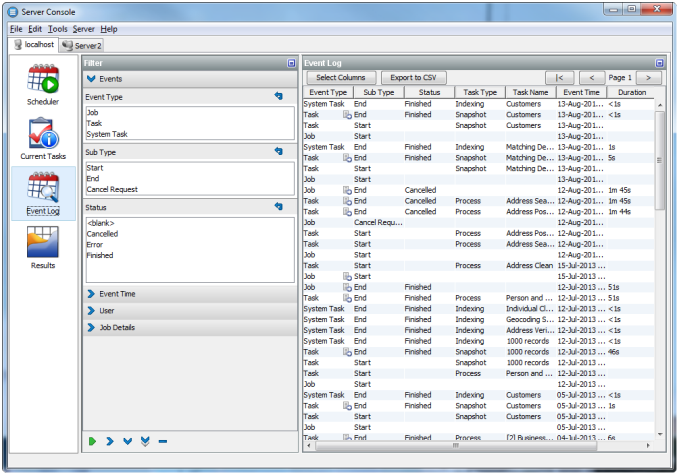
Task: Reset the Event Type filter selection
Action: [279, 96]
